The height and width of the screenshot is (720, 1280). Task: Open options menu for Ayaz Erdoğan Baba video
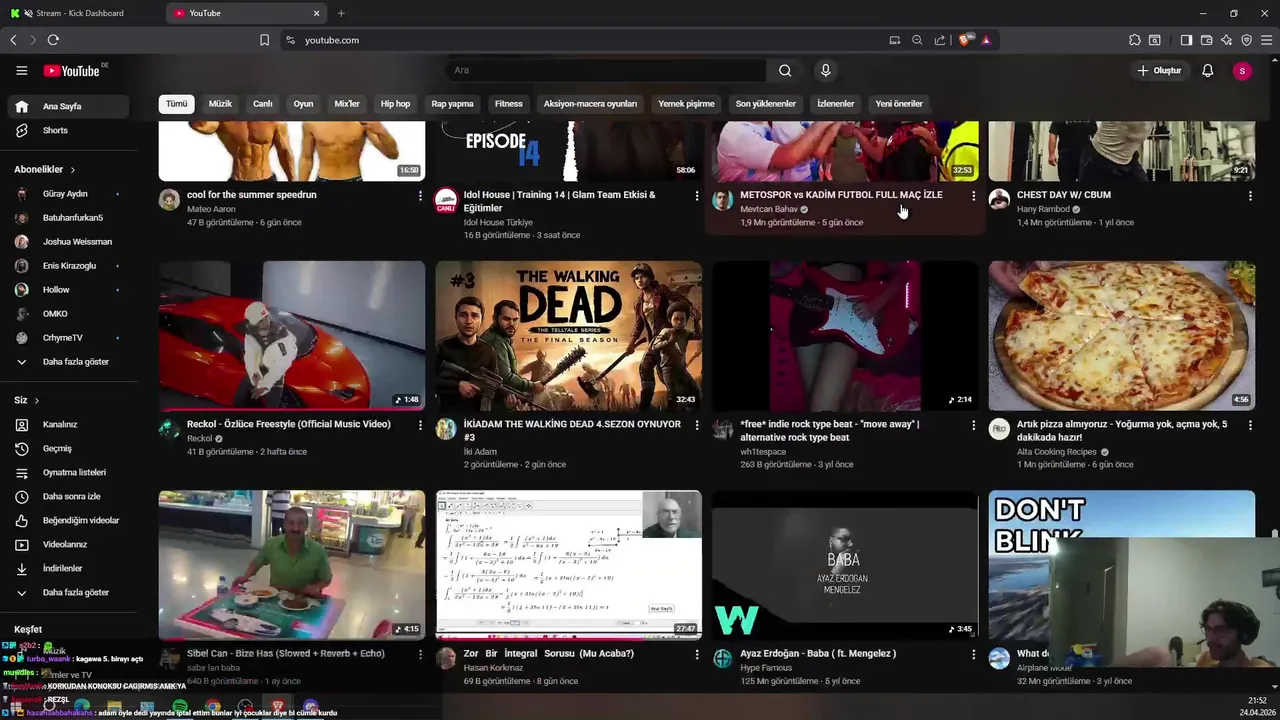[x=973, y=654]
